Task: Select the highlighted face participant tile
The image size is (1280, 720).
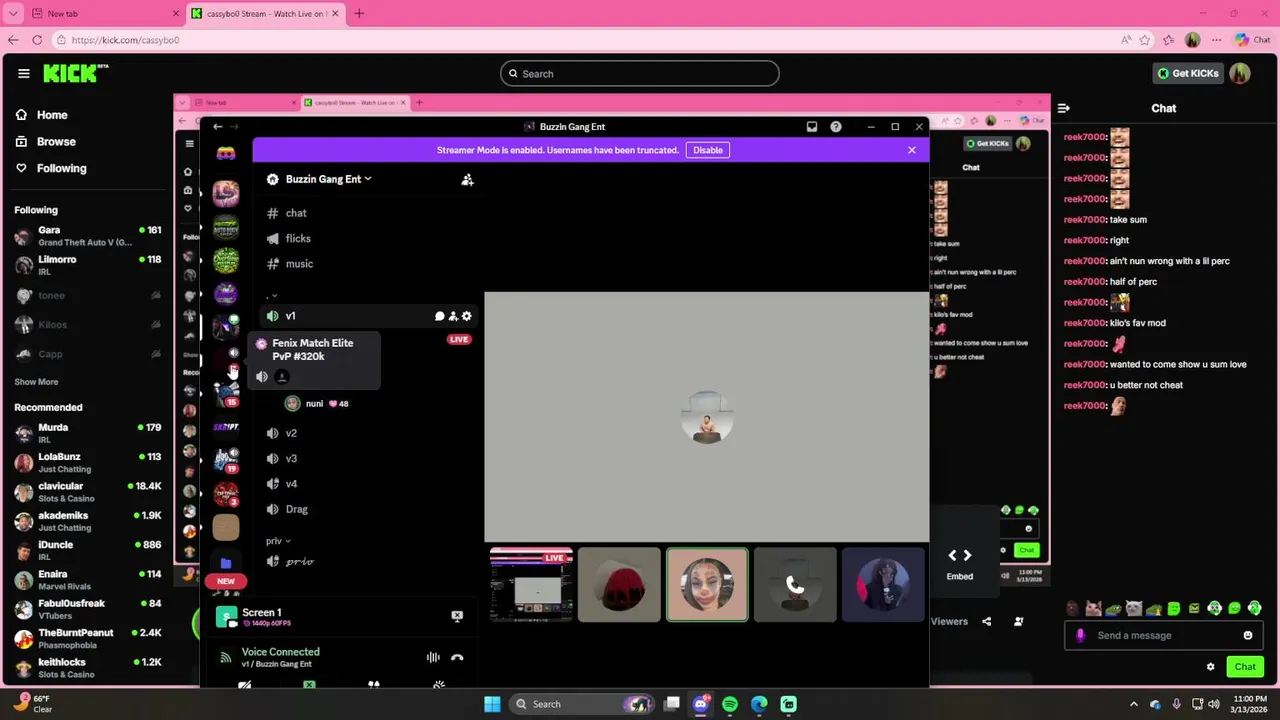Action: 707,585
